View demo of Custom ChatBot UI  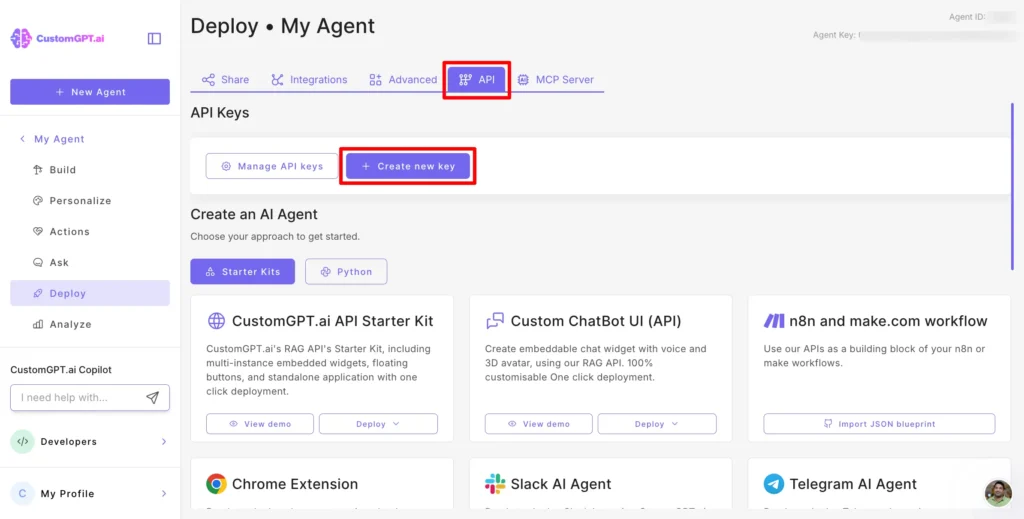(x=539, y=424)
